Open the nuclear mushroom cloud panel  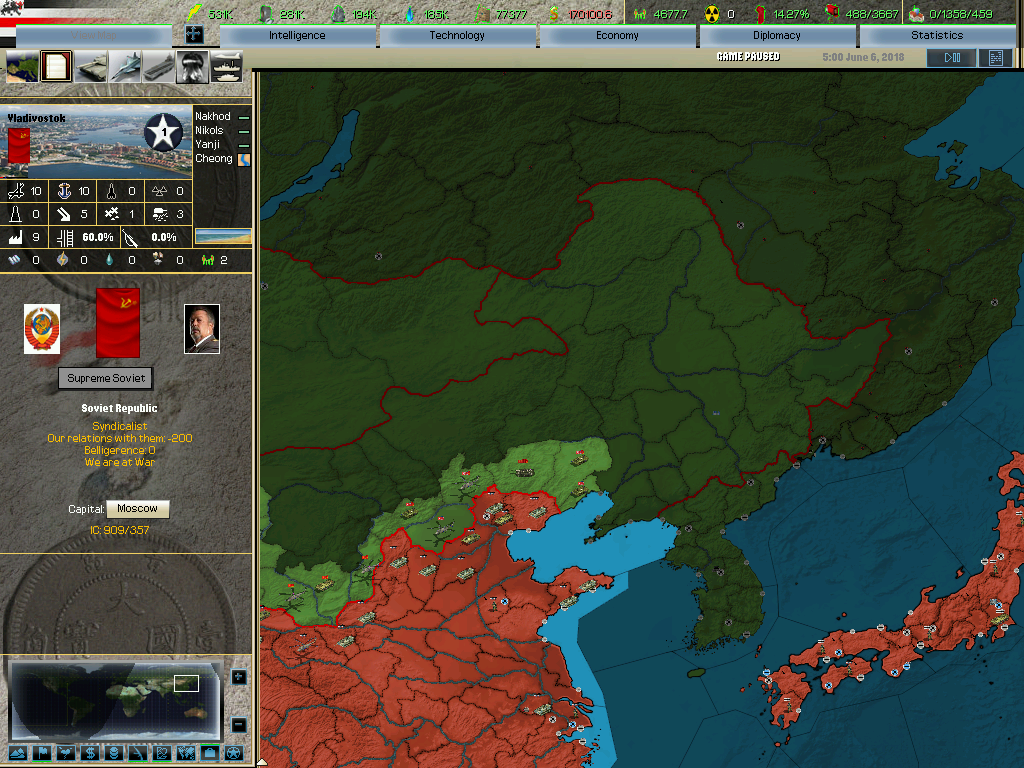click(192, 67)
